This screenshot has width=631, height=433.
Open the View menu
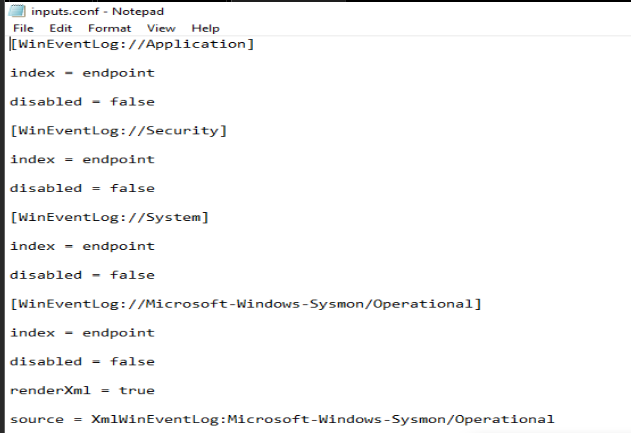(160, 28)
